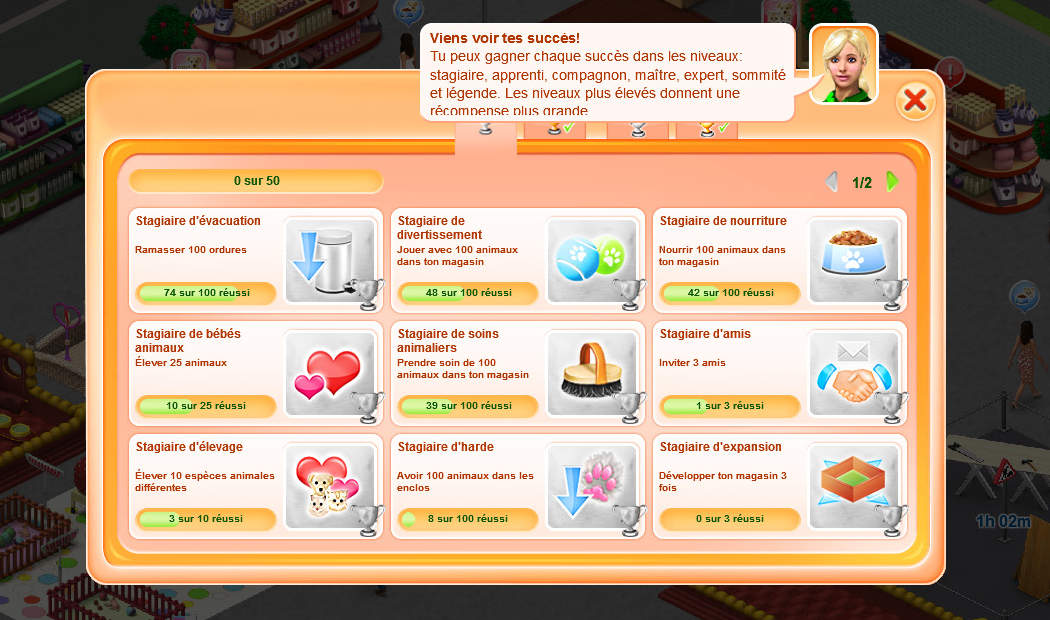This screenshot has height=620, width=1050.
Task: Select the tennis balls divertissement icon
Action: click(592, 260)
